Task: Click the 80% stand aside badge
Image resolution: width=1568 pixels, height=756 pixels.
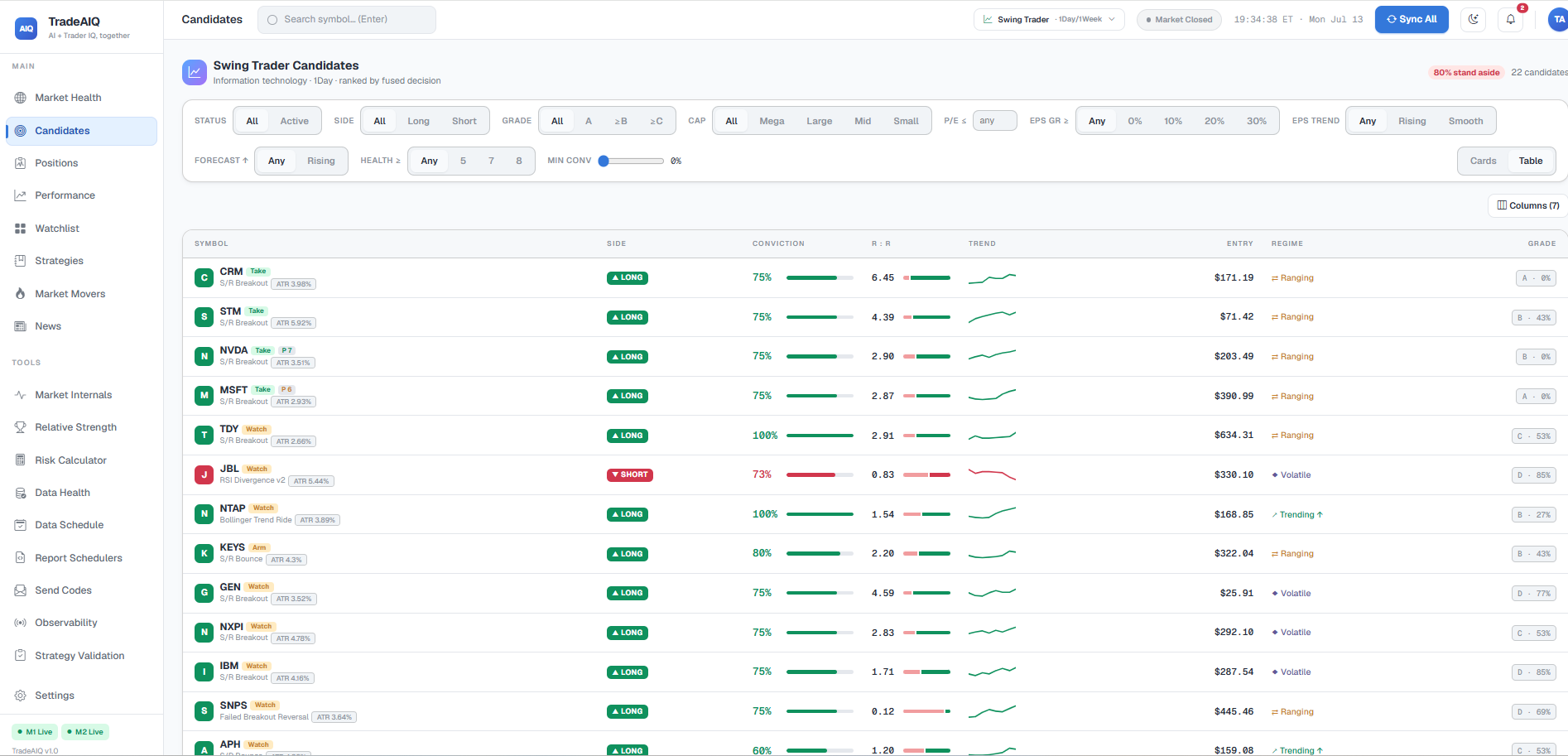Action: (x=1466, y=73)
